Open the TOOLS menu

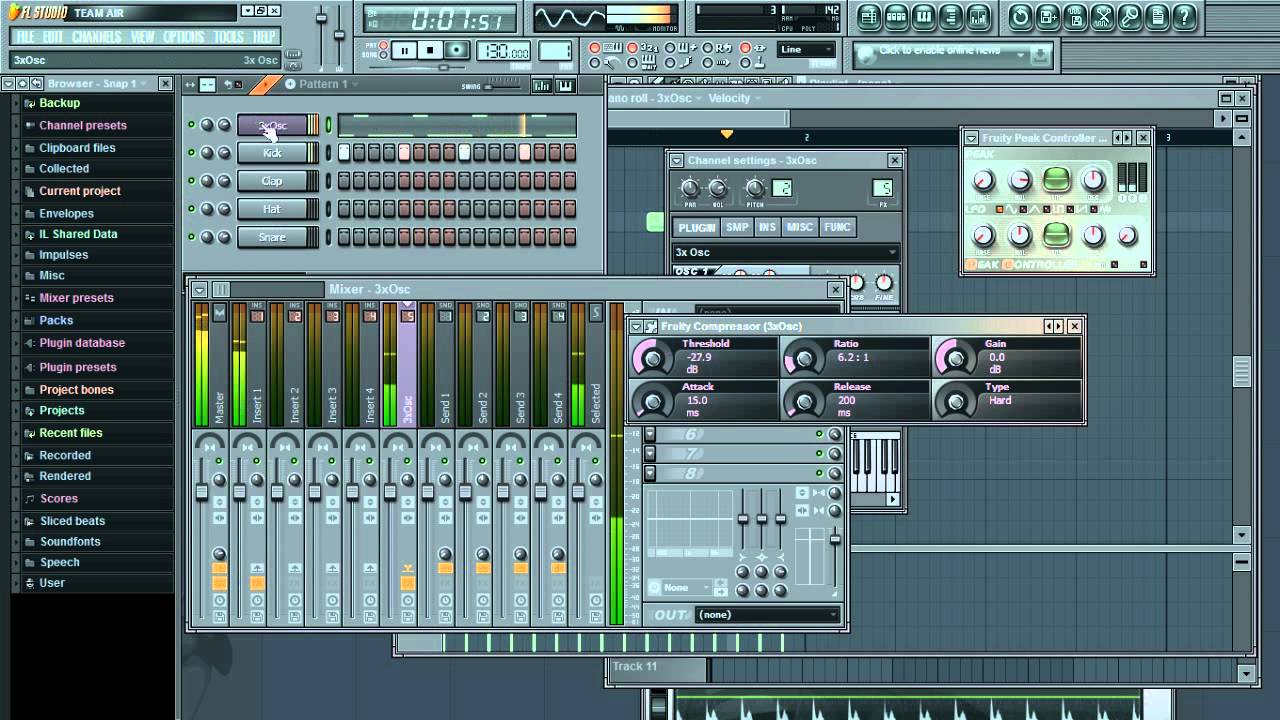point(228,37)
